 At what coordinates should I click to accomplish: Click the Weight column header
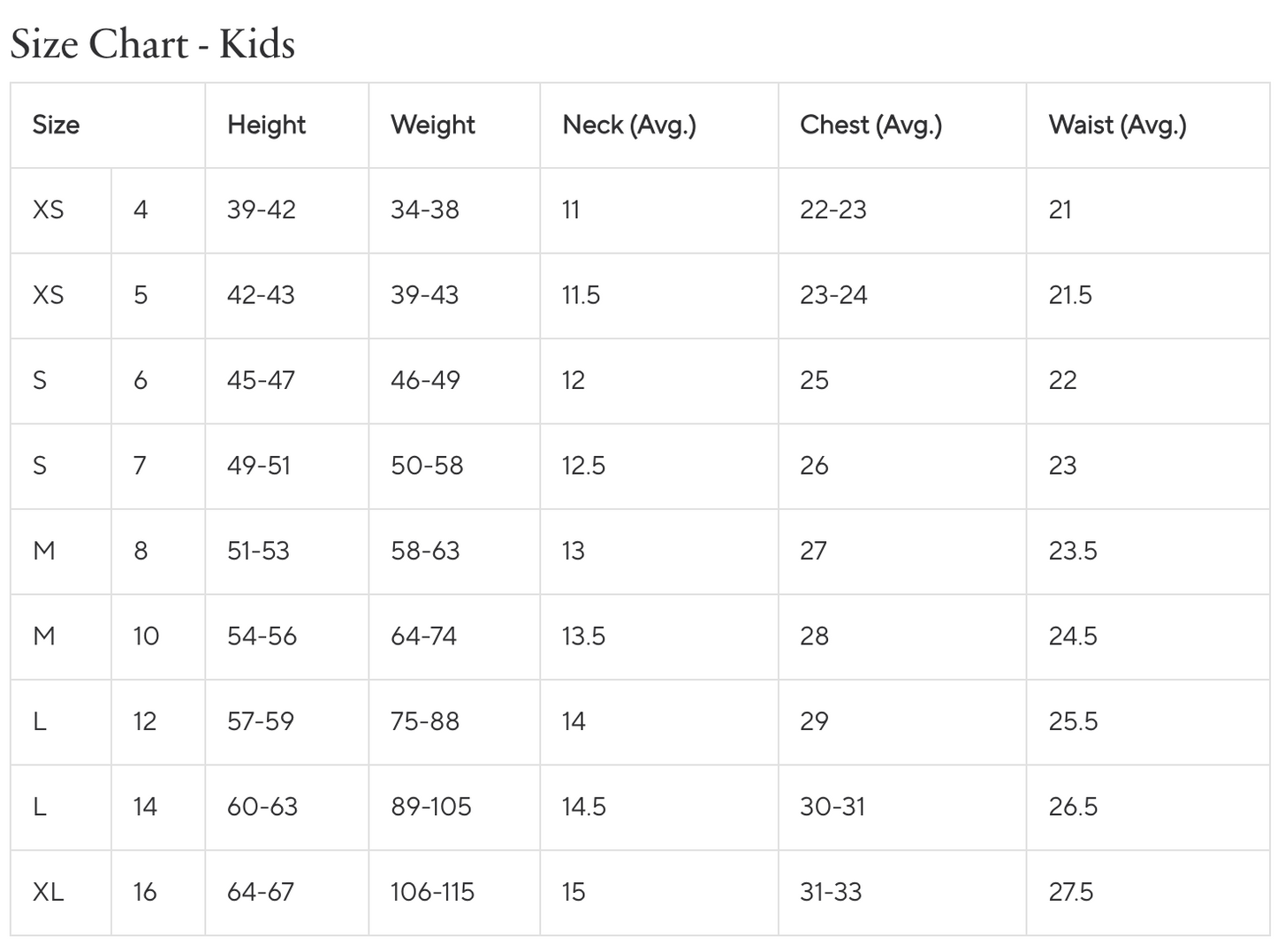(432, 125)
